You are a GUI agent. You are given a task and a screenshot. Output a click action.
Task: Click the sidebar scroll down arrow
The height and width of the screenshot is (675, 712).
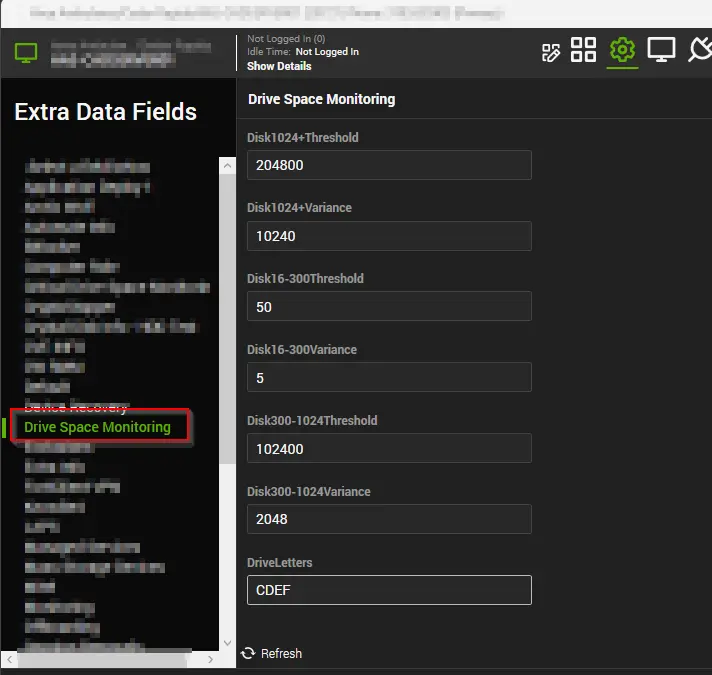(227, 643)
